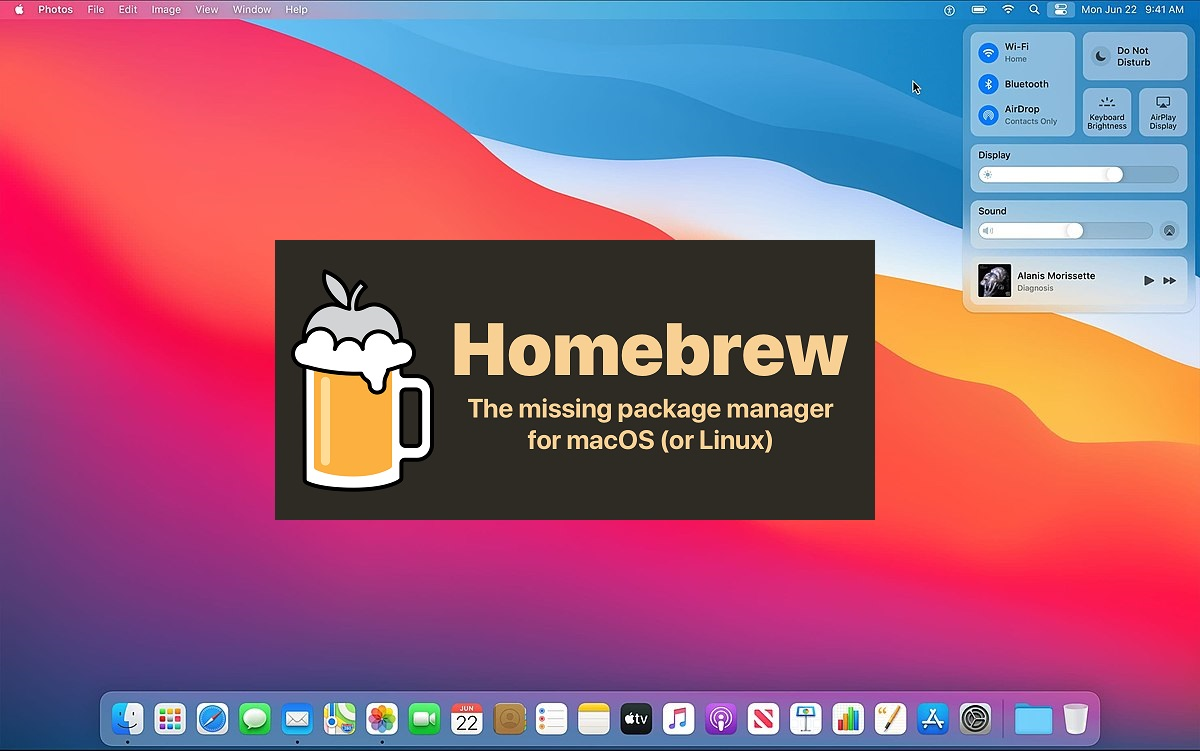Viewport: 1200px width, 751px height.
Task: Open the Calendar showing June 22
Action: [466, 718]
